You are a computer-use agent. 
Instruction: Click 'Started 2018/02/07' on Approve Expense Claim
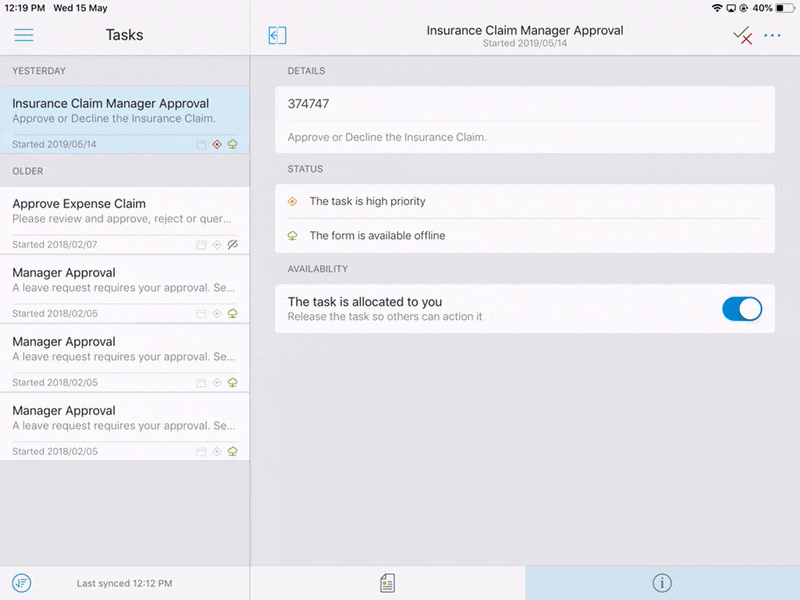coord(55,244)
